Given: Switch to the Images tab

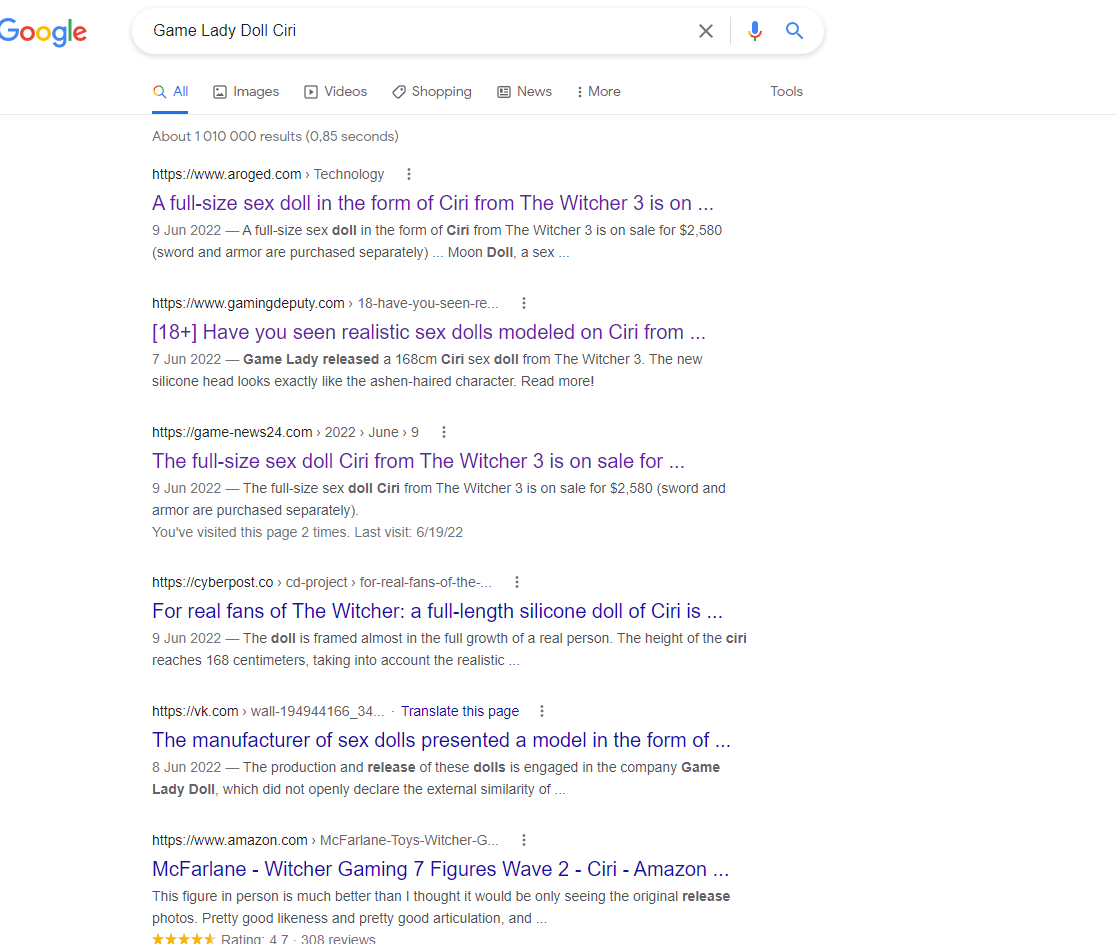Looking at the screenshot, I should (246, 92).
